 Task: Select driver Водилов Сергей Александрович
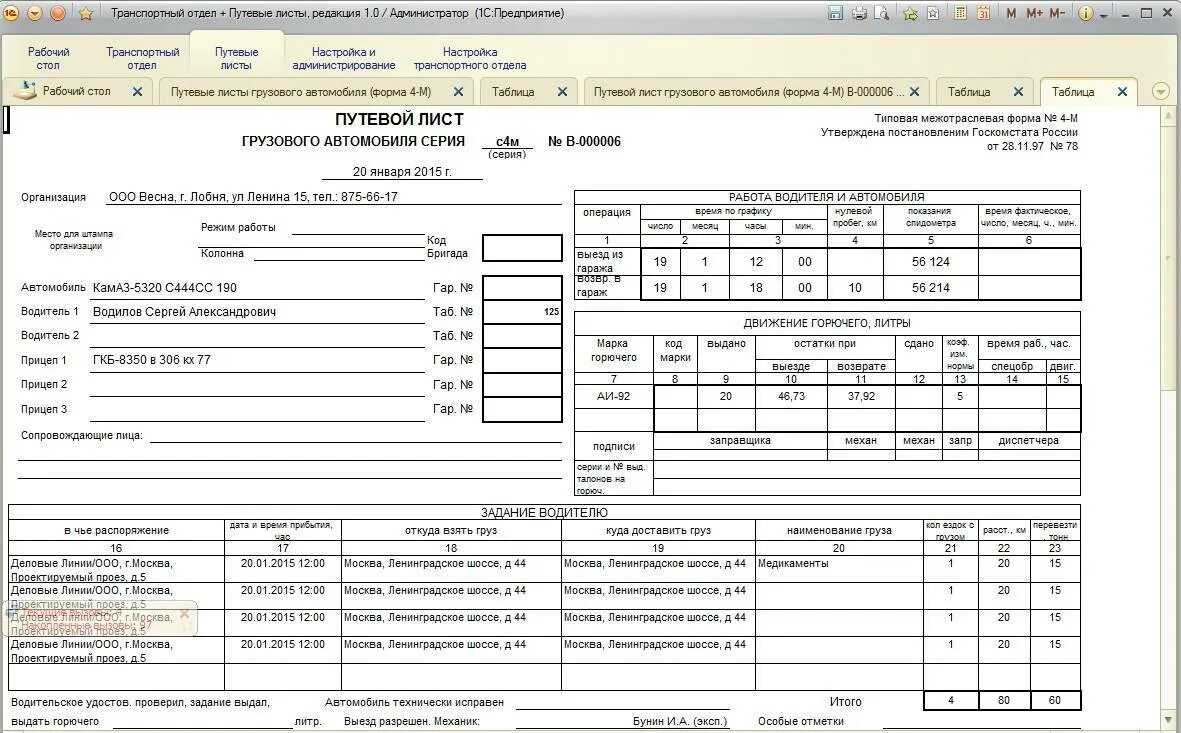click(185, 312)
